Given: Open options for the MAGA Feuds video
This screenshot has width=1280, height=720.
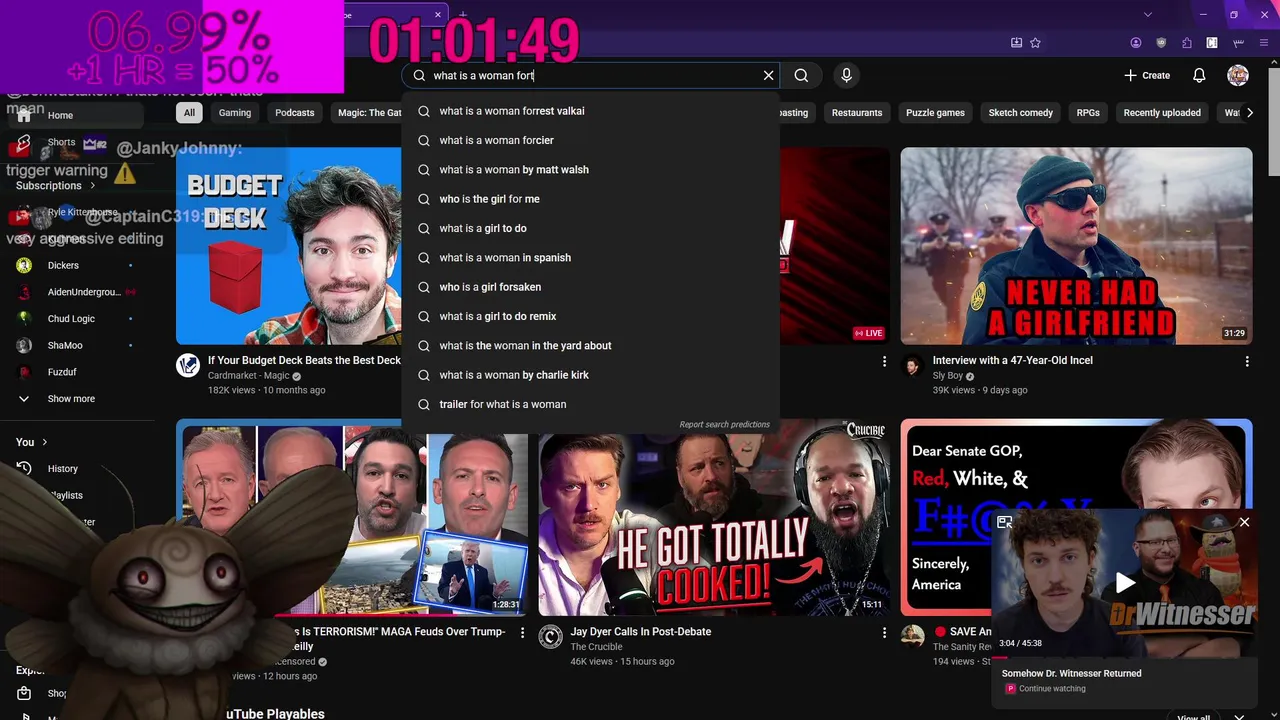Looking at the screenshot, I should 522,632.
